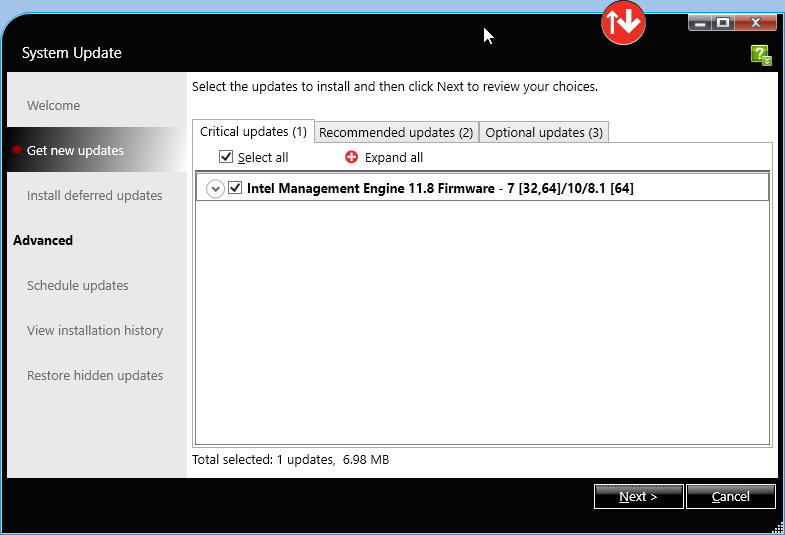Open the Critical updates tab

(x=253, y=132)
